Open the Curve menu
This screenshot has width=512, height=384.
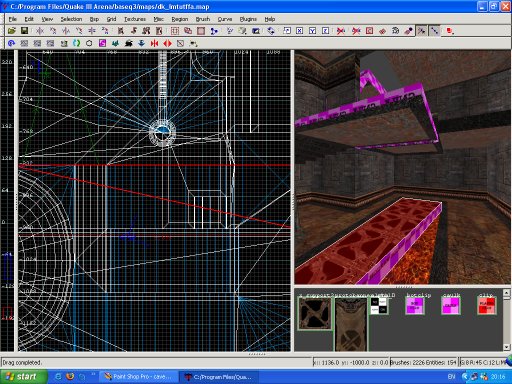225,19
